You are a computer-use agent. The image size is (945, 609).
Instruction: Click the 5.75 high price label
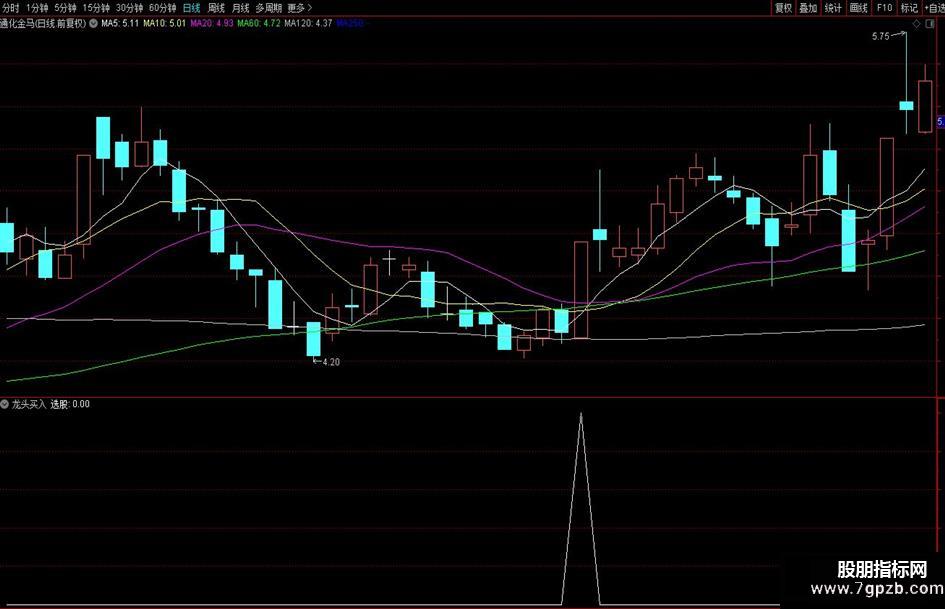(x=881, y=36)
